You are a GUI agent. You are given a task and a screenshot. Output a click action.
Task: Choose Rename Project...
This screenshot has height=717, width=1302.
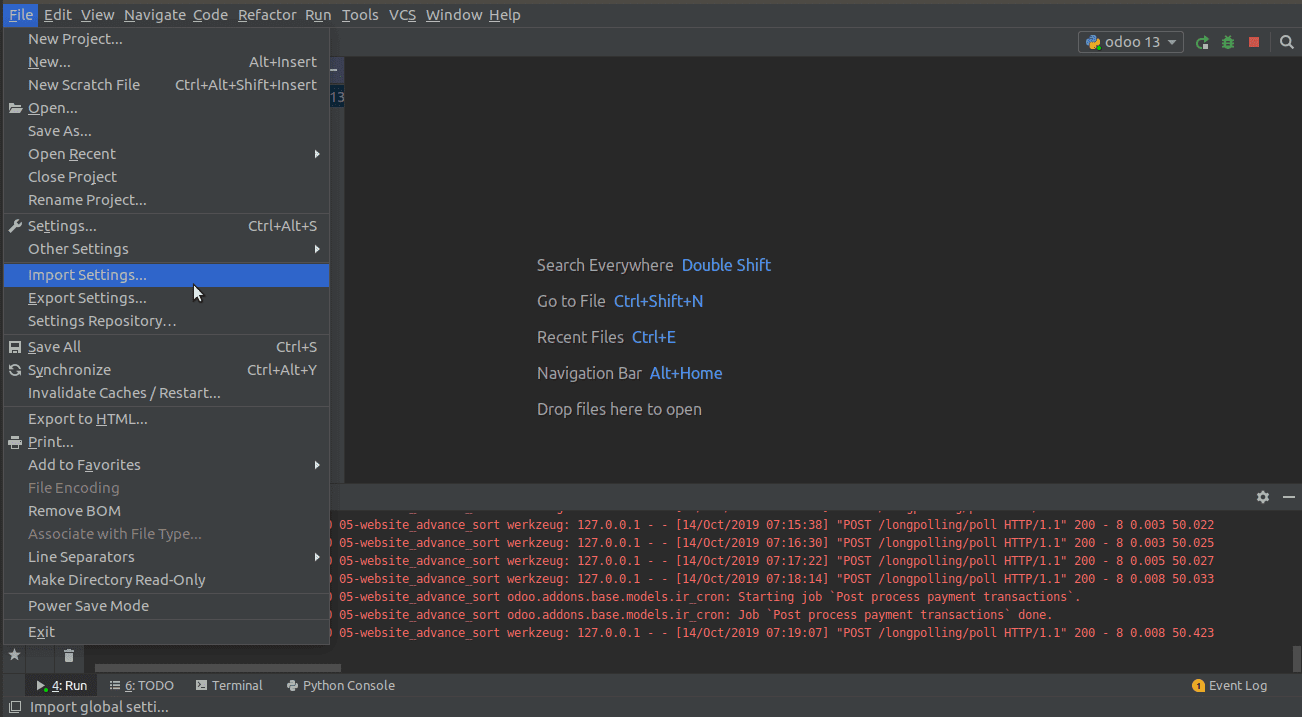pyautogui.click(x=166, y=200)
